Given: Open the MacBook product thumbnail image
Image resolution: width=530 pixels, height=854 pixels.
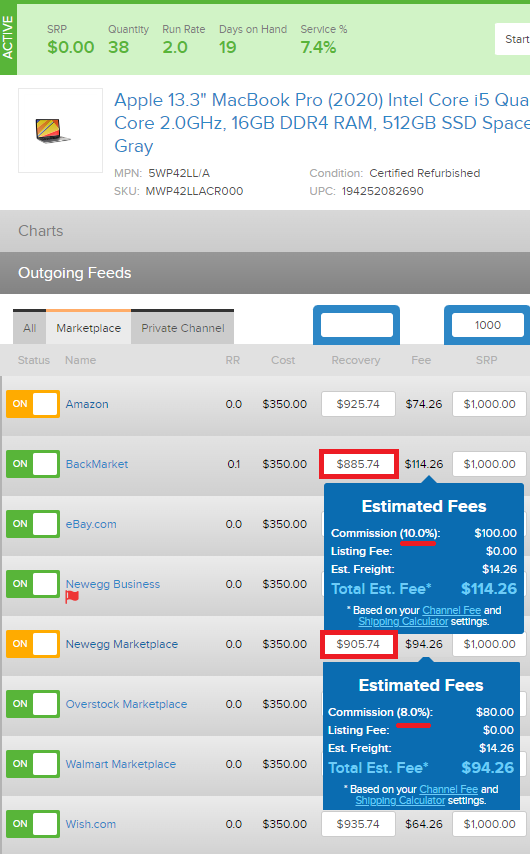Looking at the screenshot, I should pyautogui.click(x=60, y=131).
